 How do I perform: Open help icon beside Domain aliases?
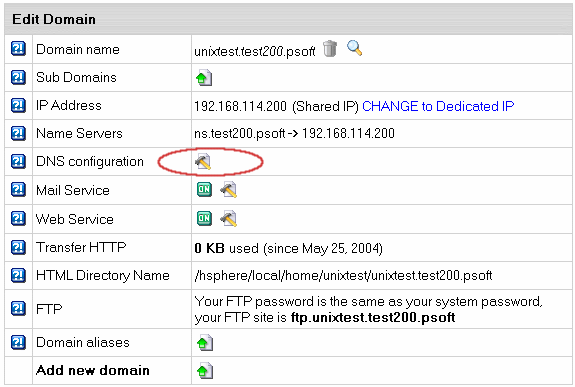tap(18, 342)
